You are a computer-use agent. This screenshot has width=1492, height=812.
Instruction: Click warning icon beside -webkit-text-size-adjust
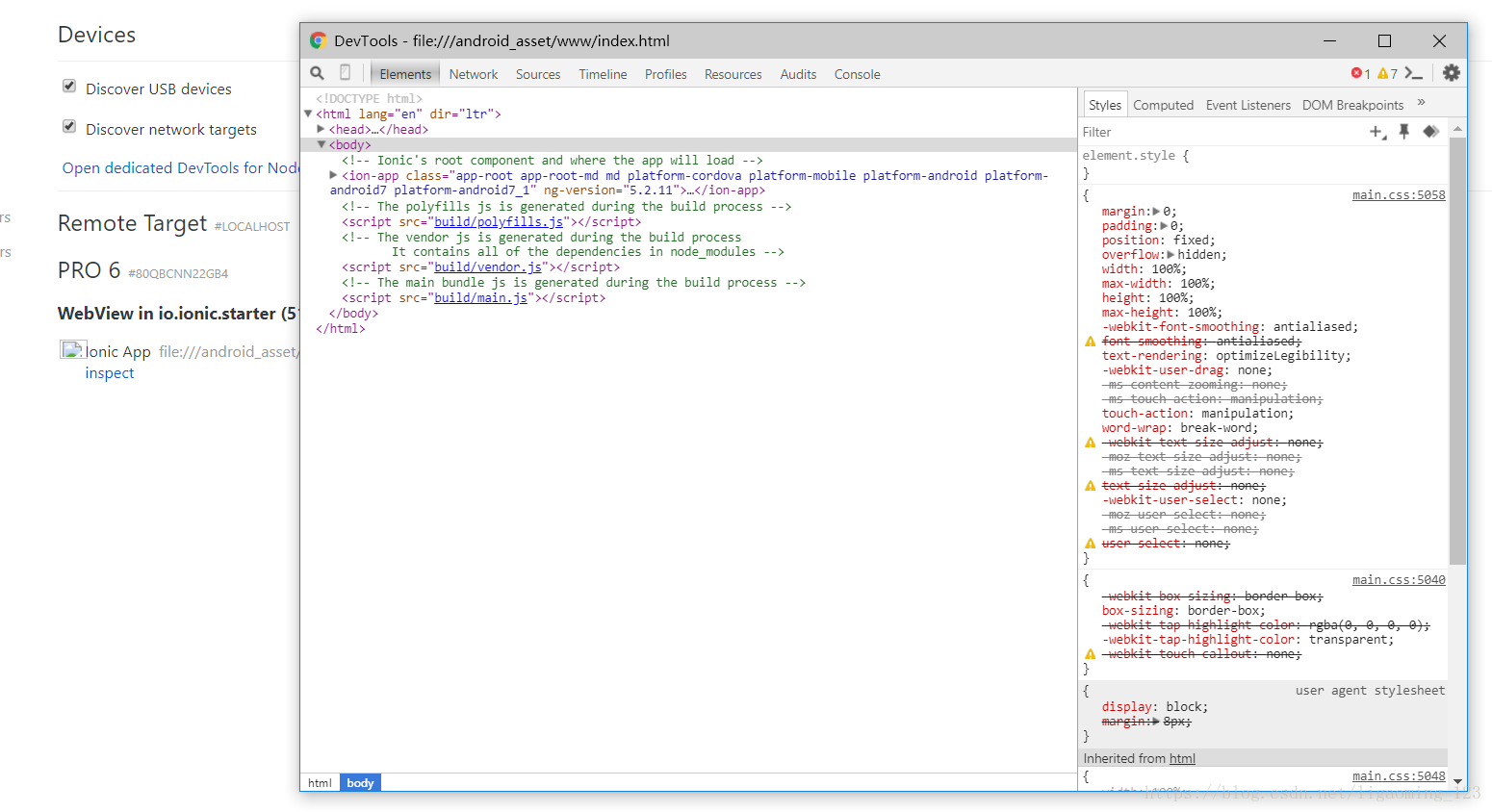(x=1090, y=443)
